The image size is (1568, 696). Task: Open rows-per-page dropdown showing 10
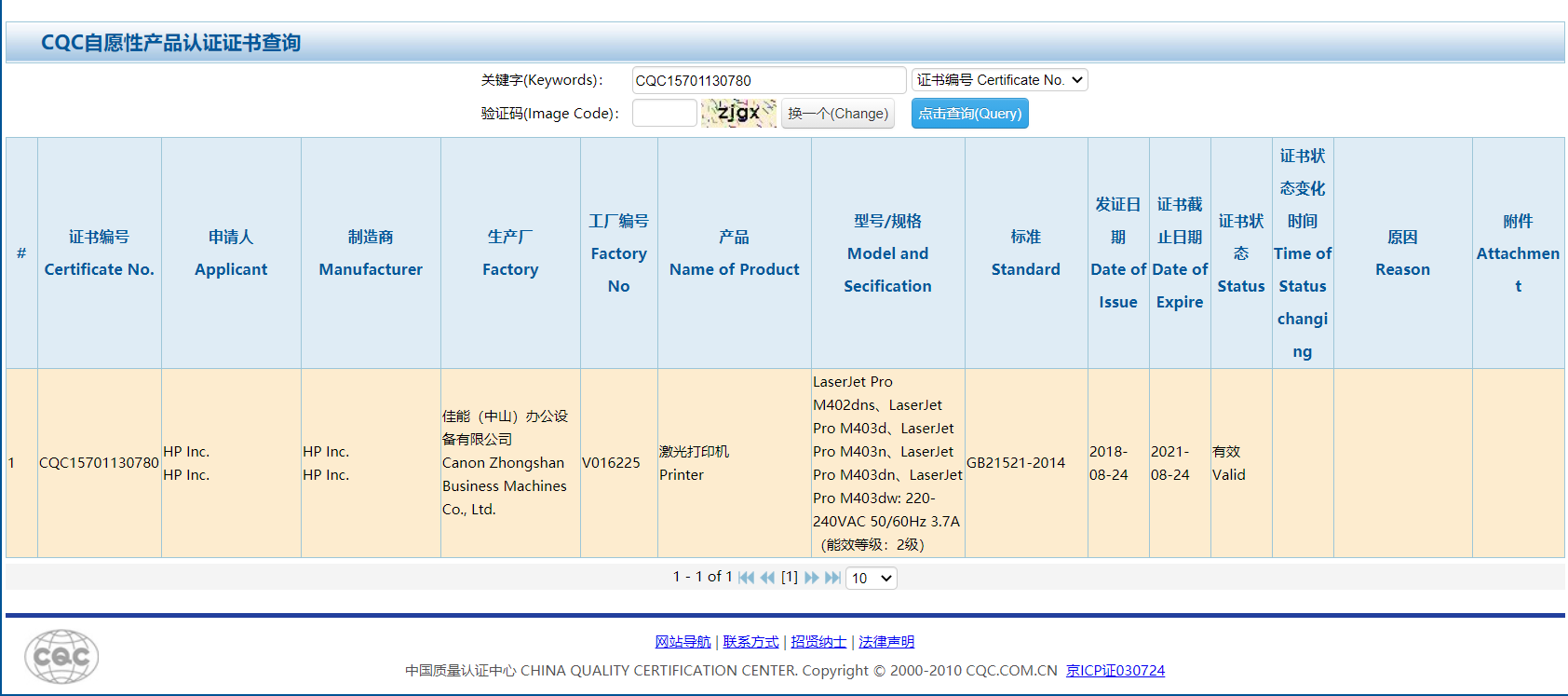click(872, 579)
